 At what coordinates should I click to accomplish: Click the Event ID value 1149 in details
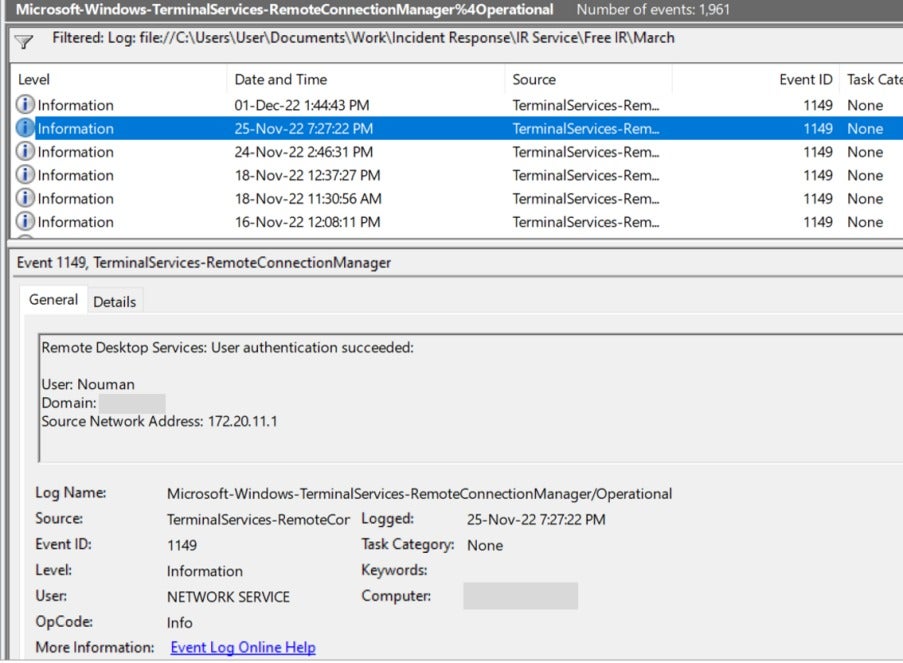point(182,545)
